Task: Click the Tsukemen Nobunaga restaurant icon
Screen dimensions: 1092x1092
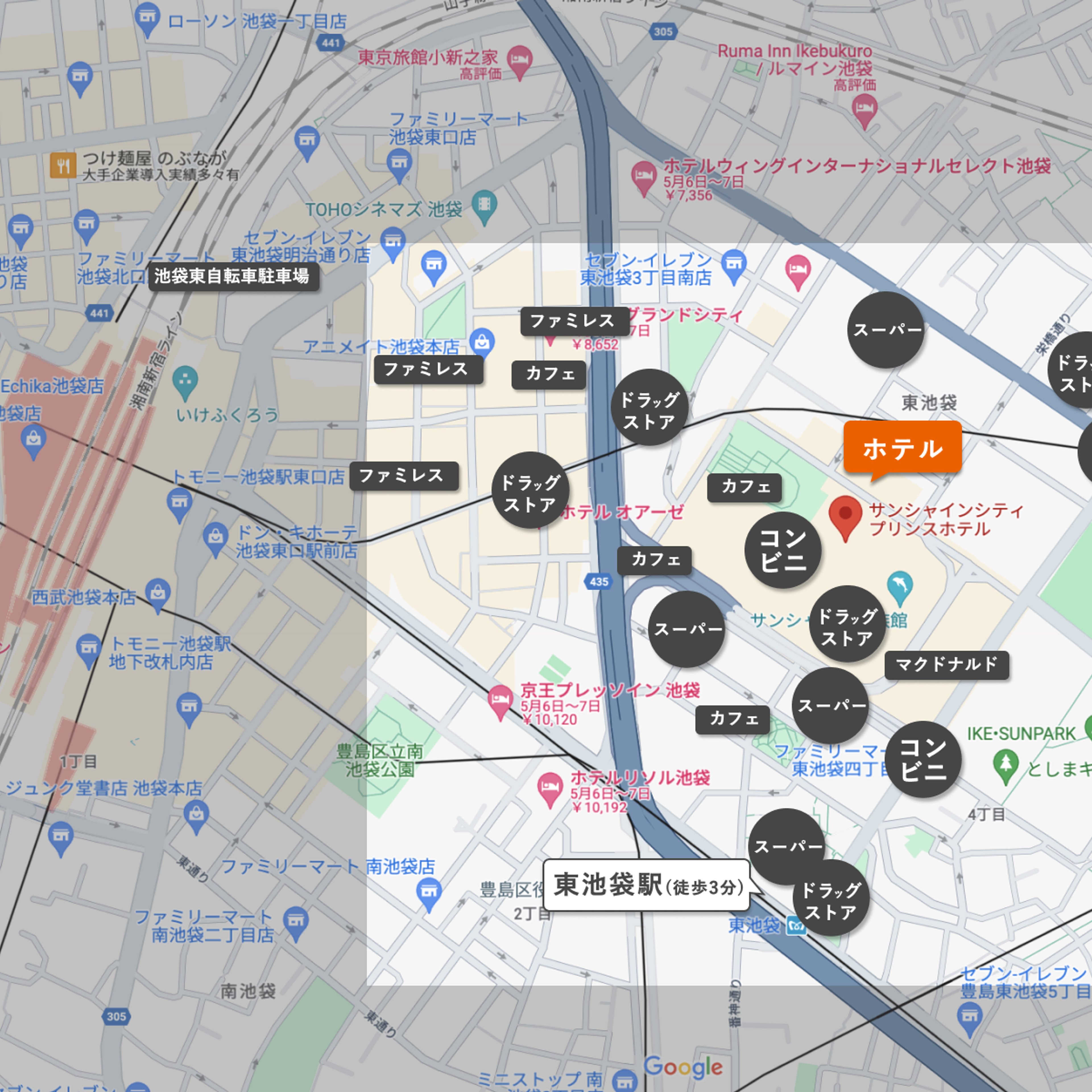Action: point(63,165)
